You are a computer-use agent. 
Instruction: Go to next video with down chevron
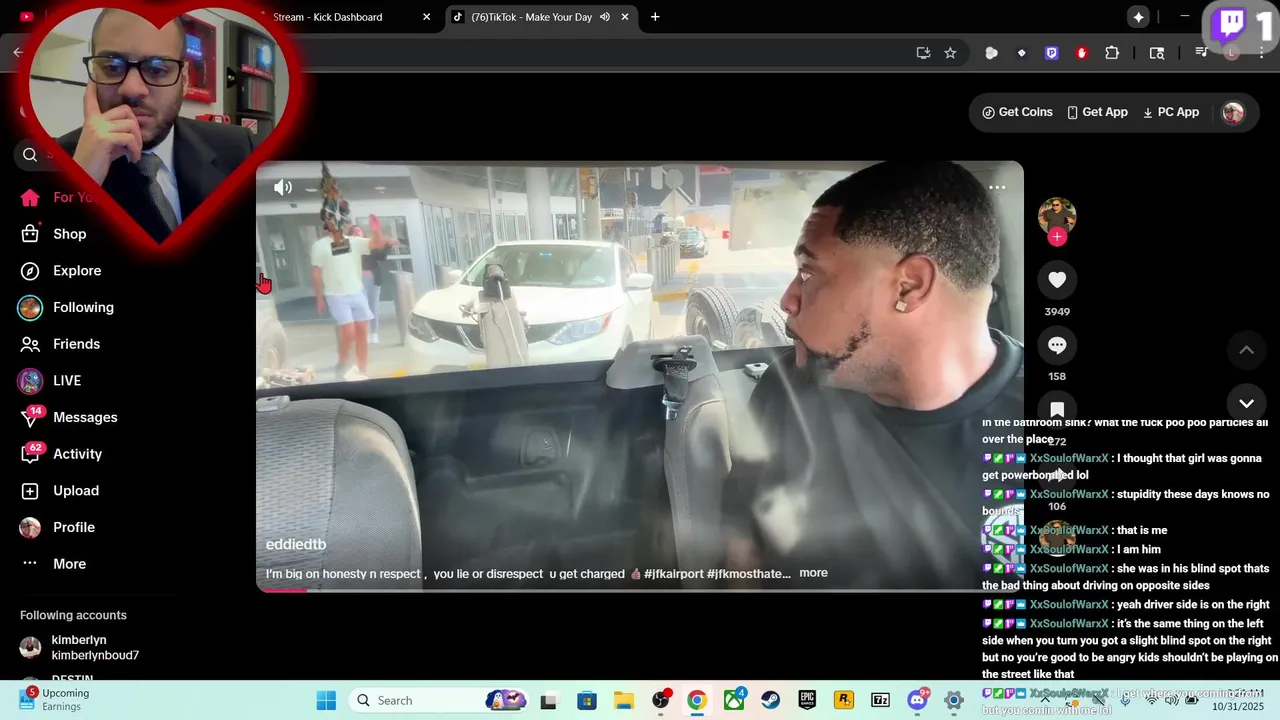1246,403
